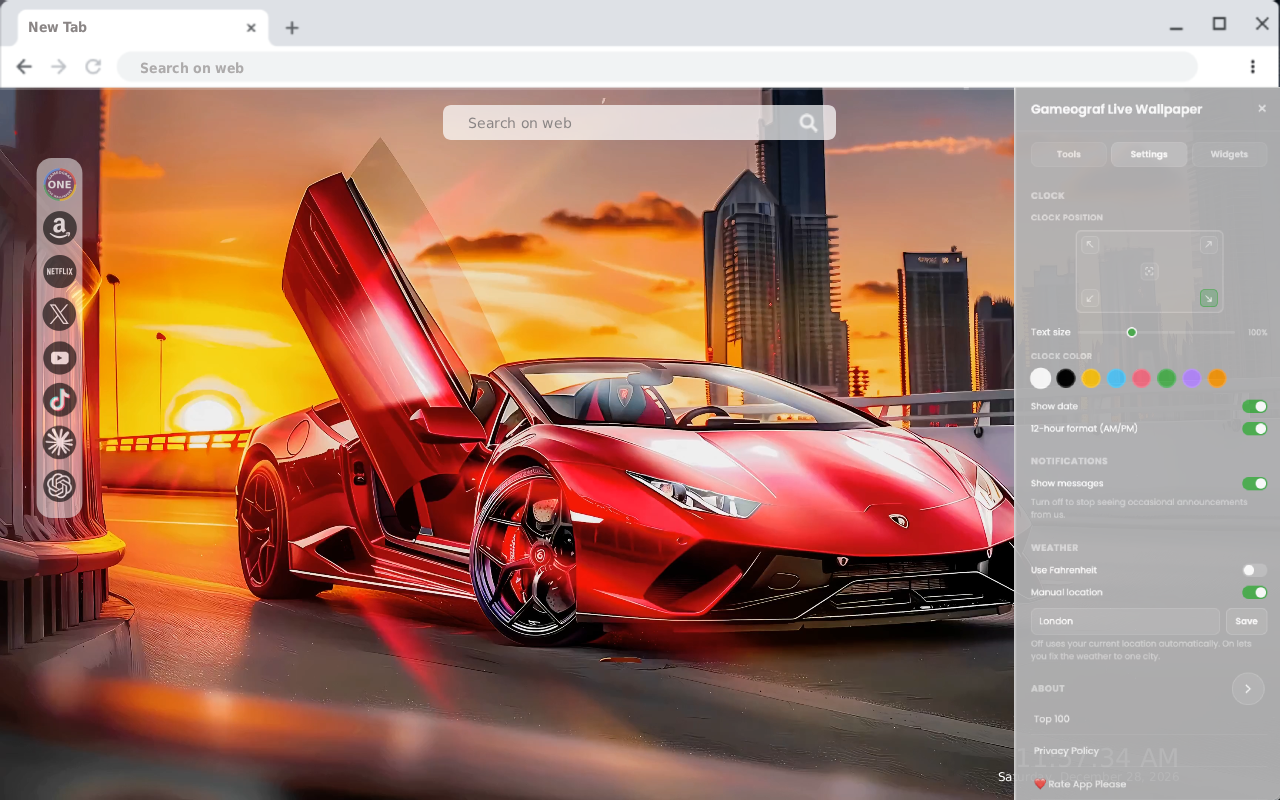
Task: Open a new tab with the plus button
Action: [x=292, y=28]
